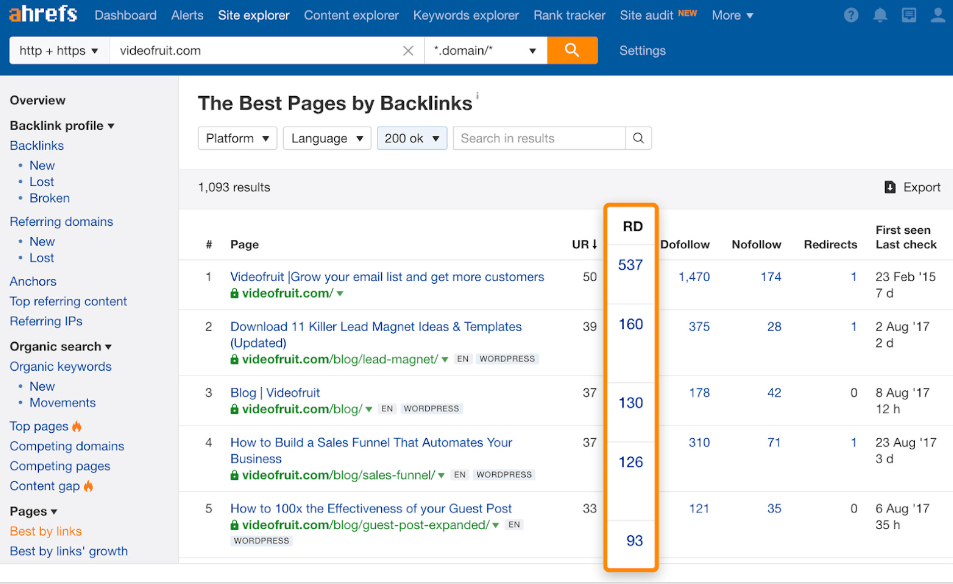Open 'How to Build a Sales Funnel' link
953x584 pixels.
371,450
